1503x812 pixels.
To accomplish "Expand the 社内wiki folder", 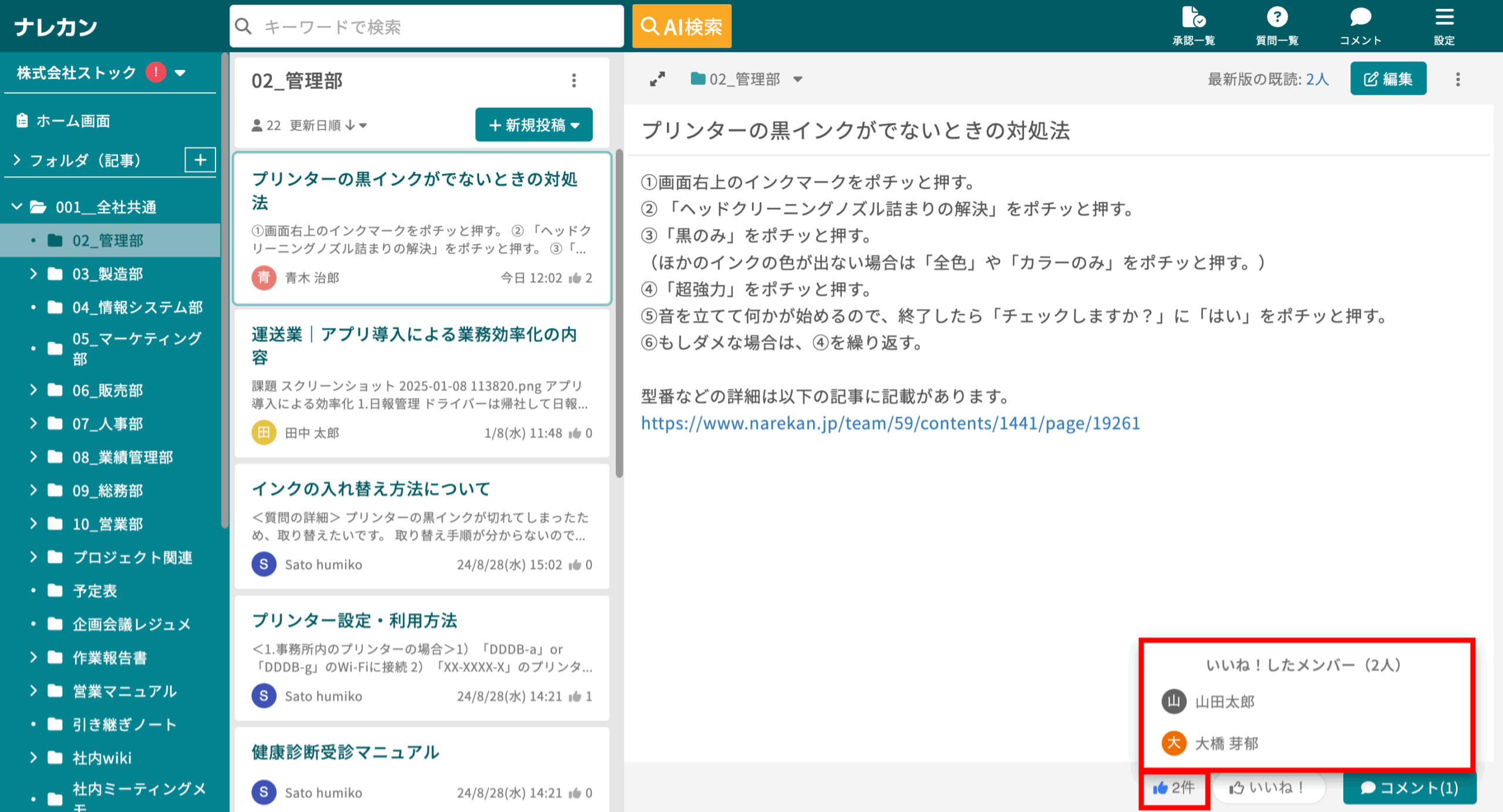I will 33,757.
